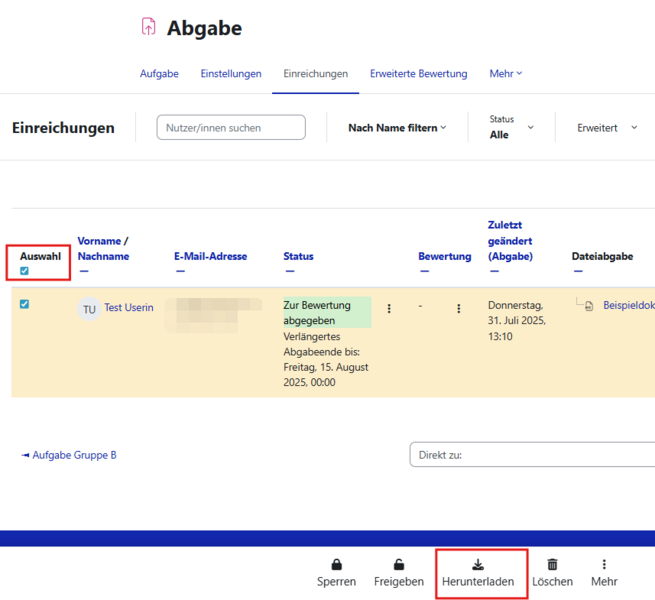655x600 pixels.
Task: Open the three-dot menu next to Status cell
Action: pos(389,309)
